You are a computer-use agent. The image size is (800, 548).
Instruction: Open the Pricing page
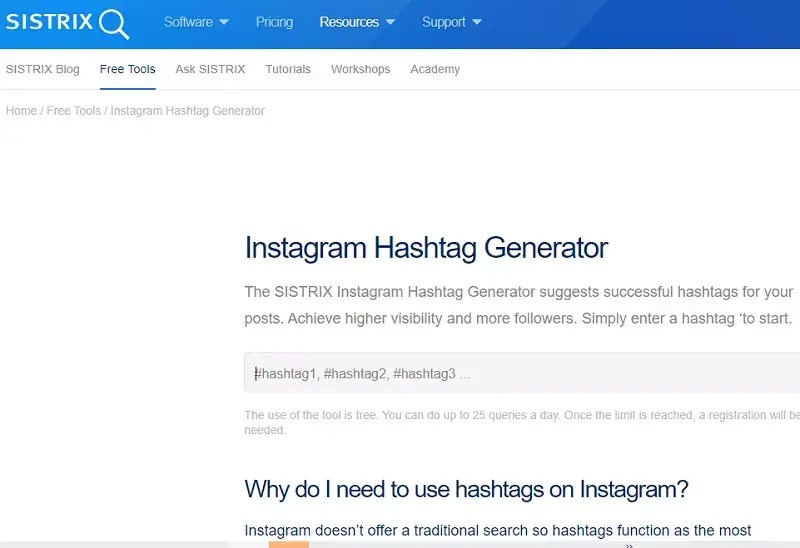tap(274, 22)
